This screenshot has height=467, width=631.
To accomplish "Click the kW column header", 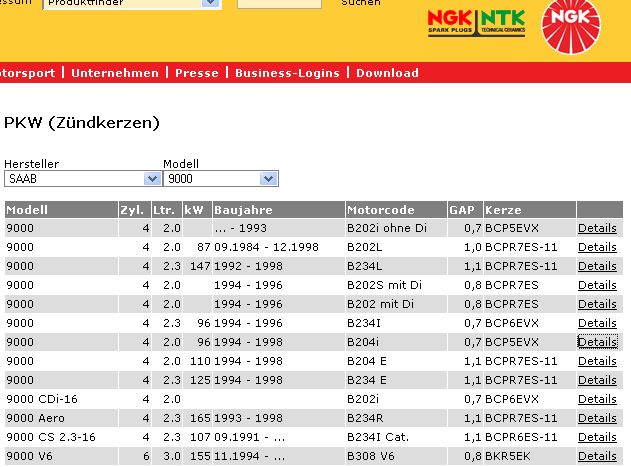I will tap(197, 210).
